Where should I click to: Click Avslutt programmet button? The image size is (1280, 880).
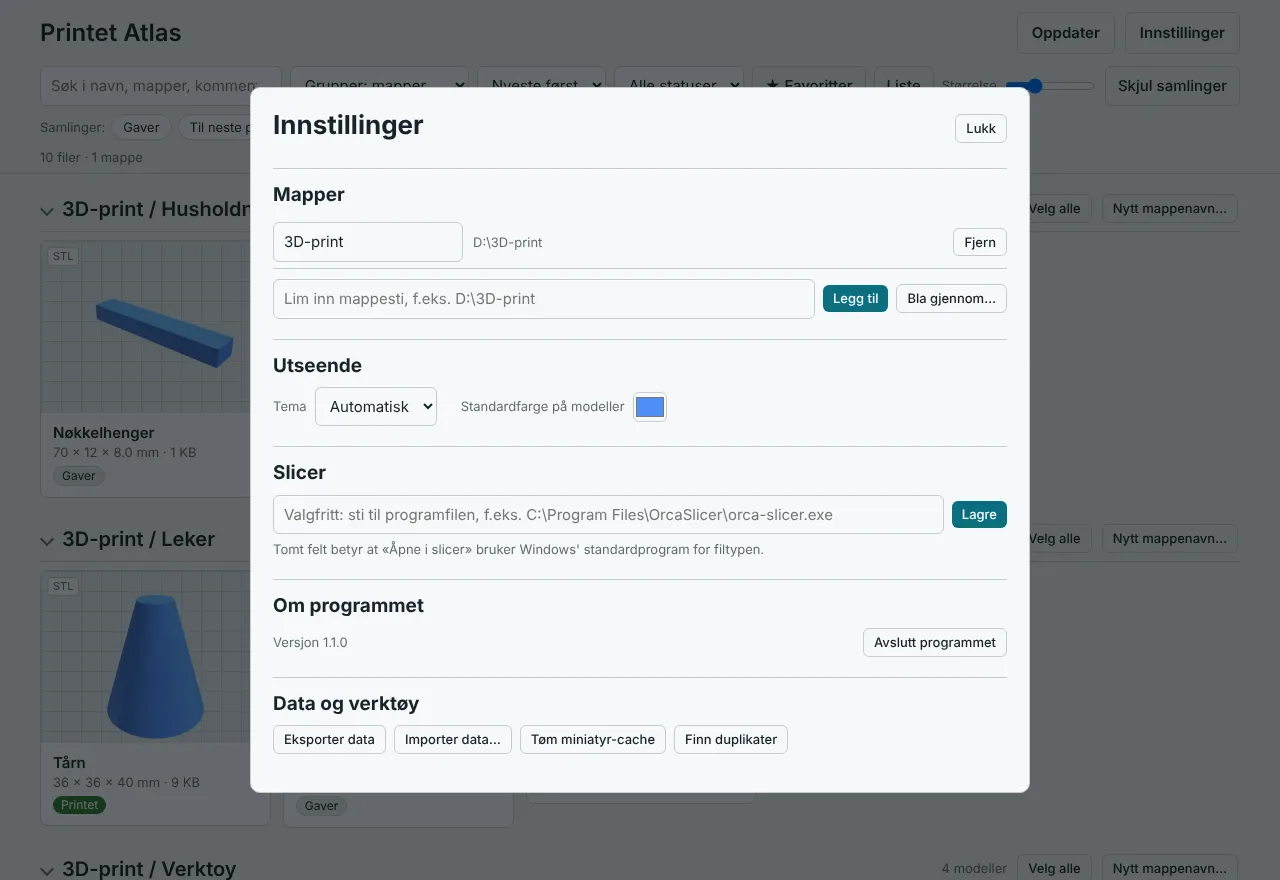pos(935,642)
